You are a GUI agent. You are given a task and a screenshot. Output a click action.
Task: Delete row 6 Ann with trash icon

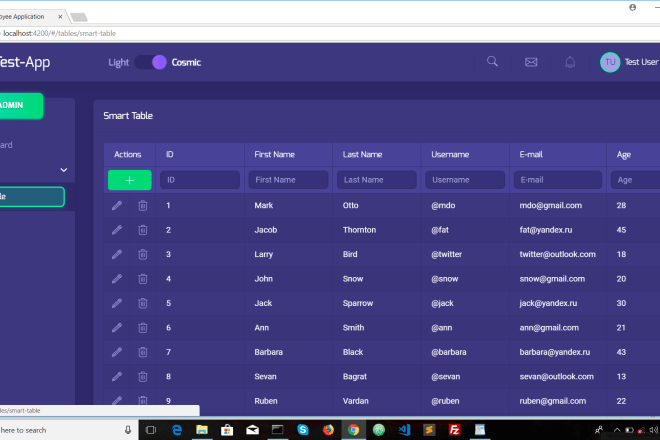143,328
